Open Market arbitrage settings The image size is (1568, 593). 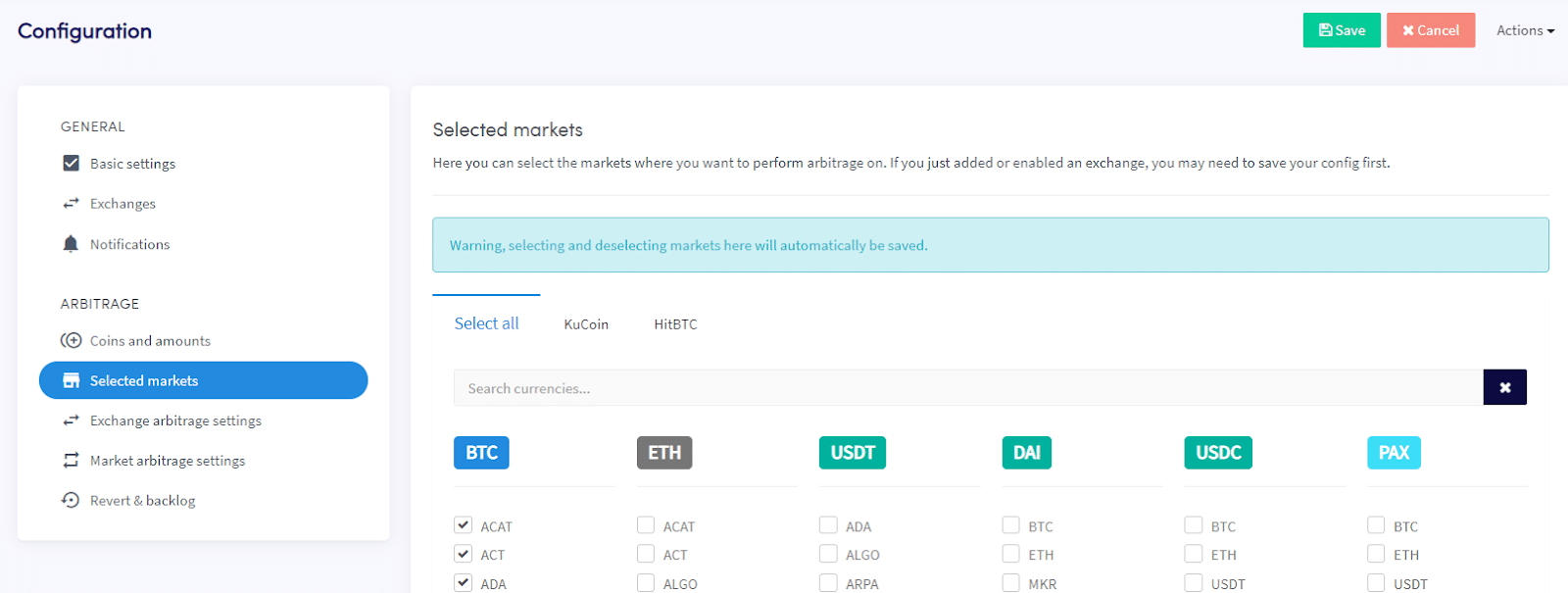coord(168,460)
